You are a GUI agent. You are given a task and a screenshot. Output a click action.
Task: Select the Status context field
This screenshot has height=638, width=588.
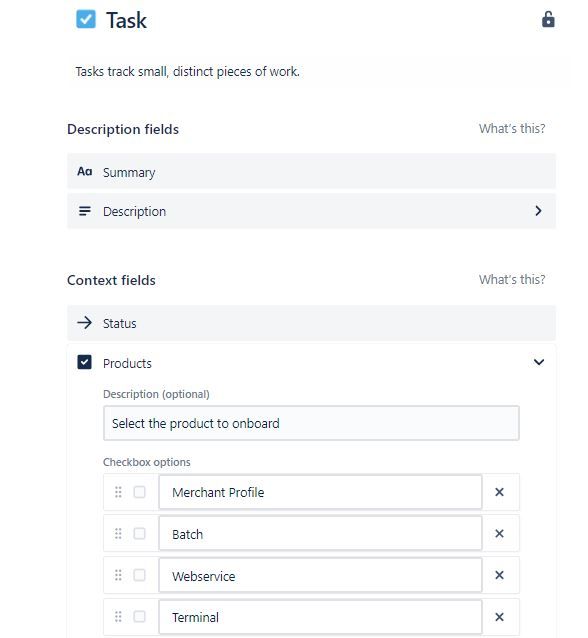311,323
